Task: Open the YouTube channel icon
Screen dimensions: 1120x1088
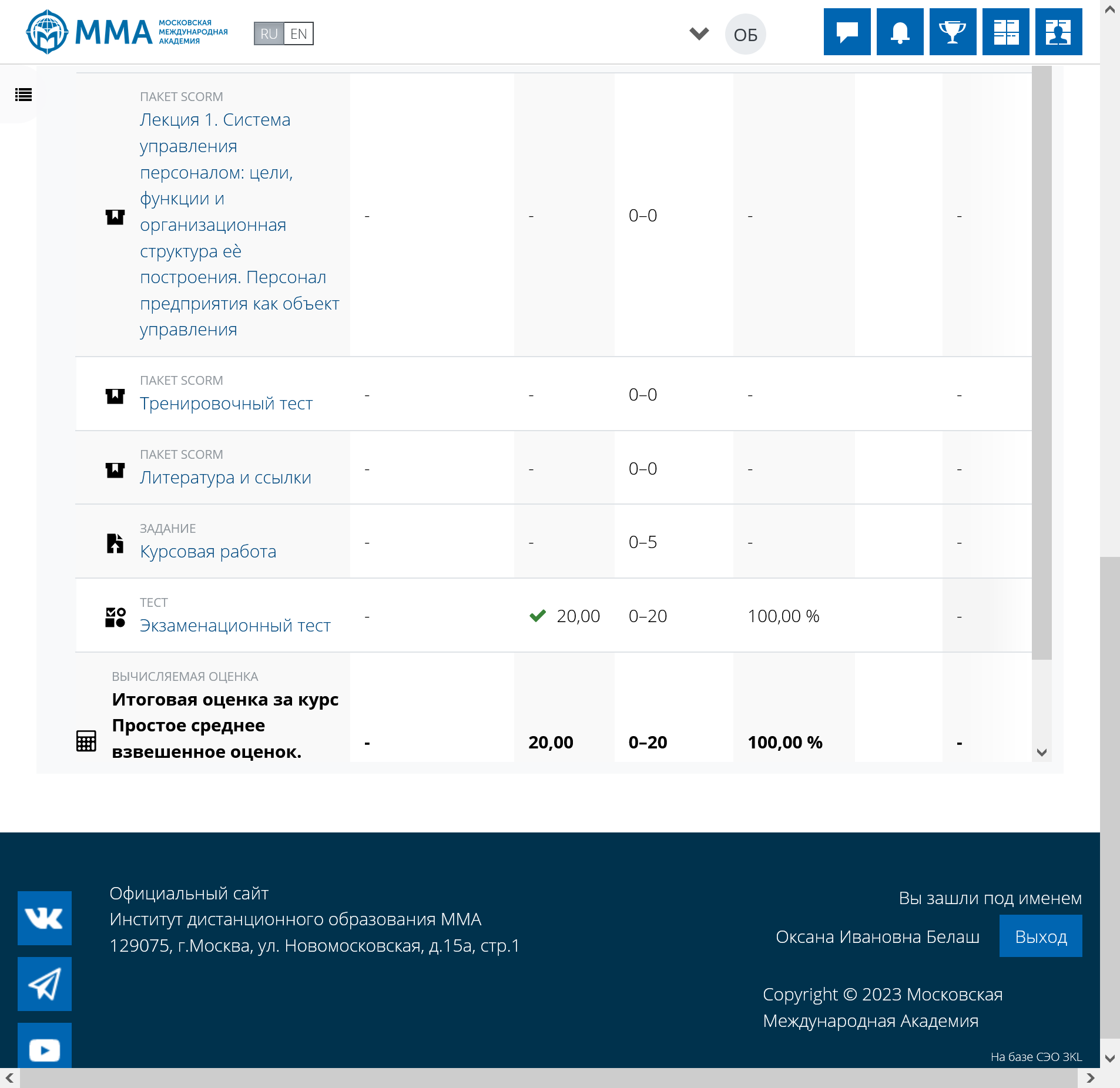Action: (45, 1048)
